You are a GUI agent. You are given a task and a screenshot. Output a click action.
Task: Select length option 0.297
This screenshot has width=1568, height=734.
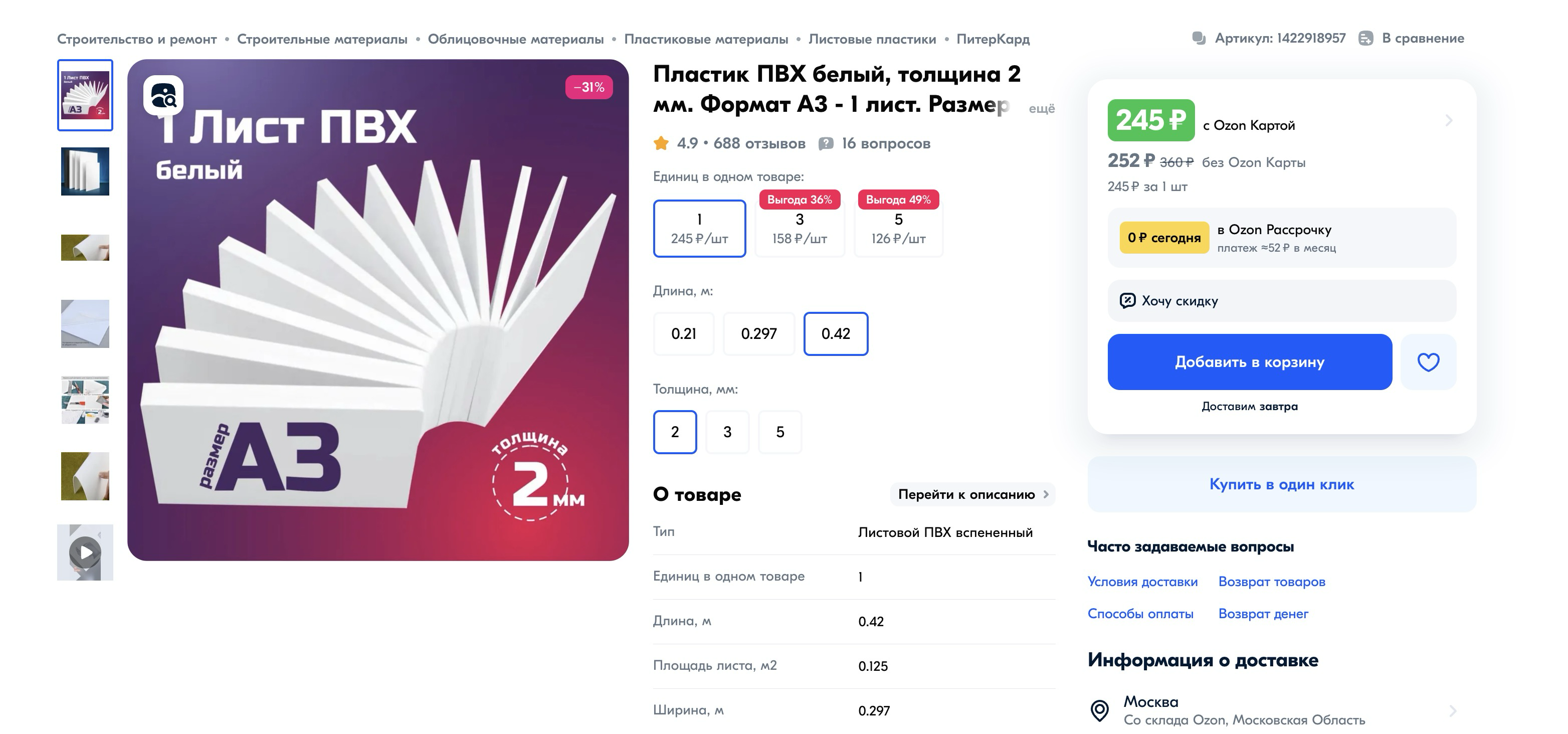pos(758,333)
